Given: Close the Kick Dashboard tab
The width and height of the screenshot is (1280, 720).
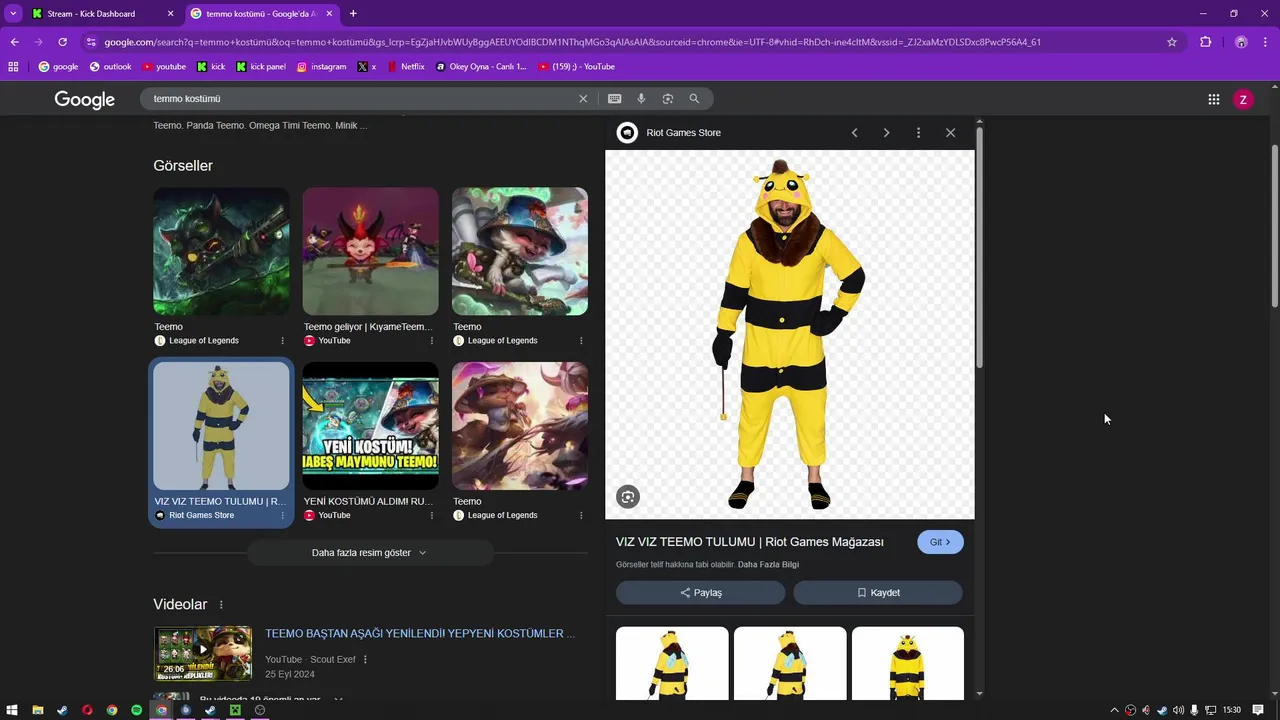Looking at the screenshot, I should pyautogui.click(x=170, y=14).
